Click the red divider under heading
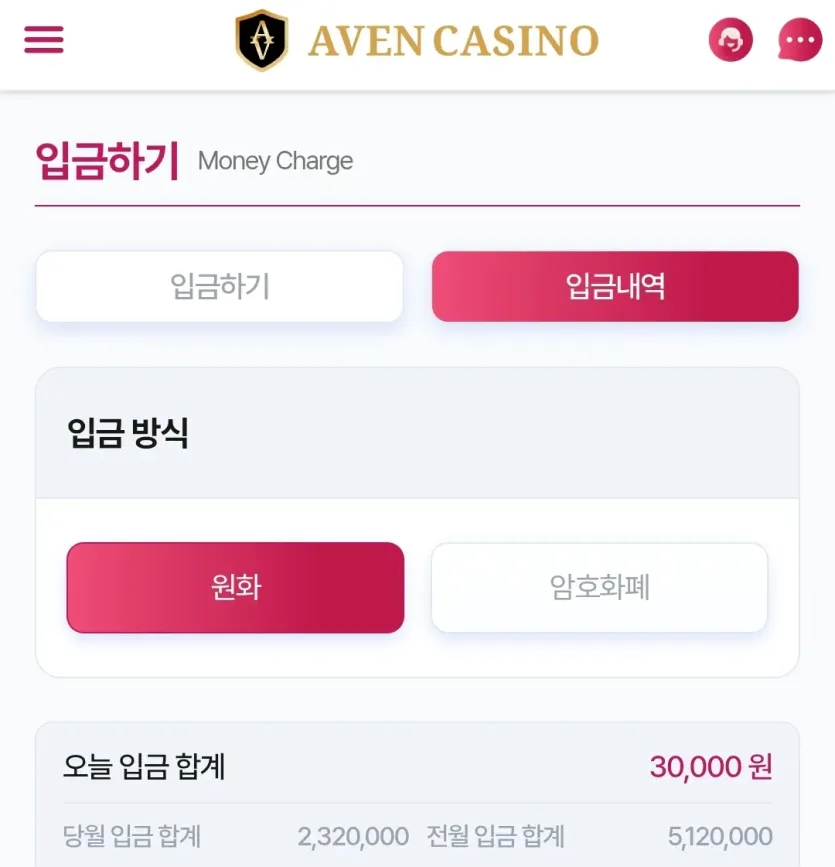 pyautogui.click(x=418, y=206)
